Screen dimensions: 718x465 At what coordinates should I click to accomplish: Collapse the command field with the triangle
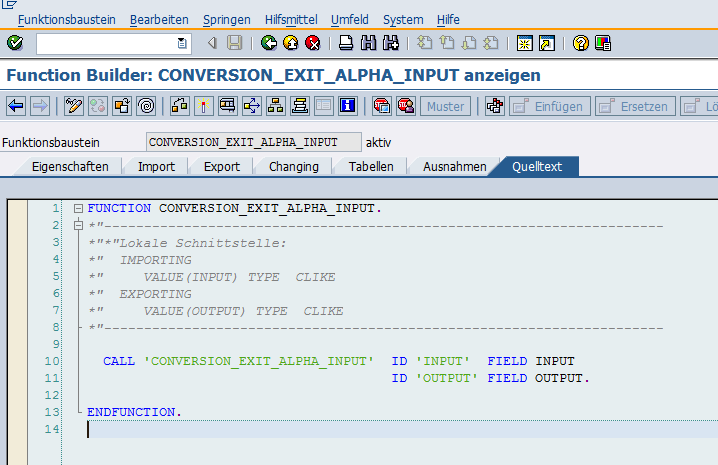(212, 43)
